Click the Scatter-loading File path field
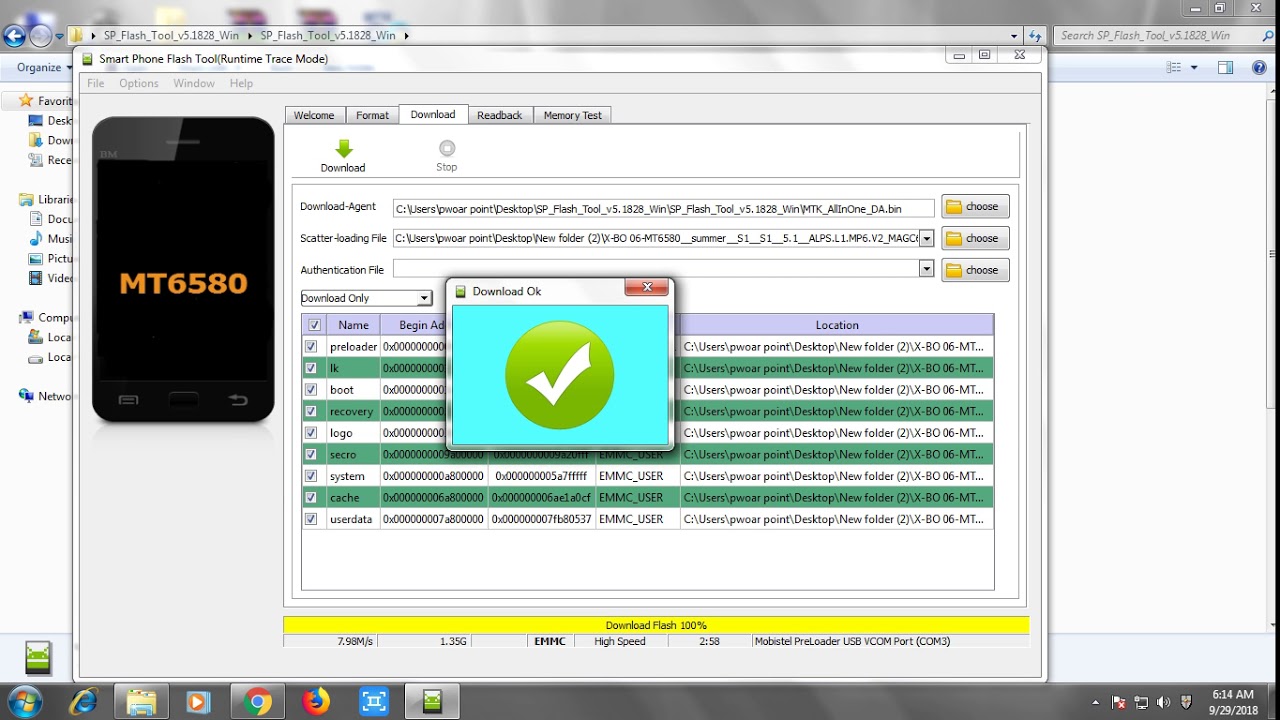Image resolution: width=1280 pixels, height=720 pixels. (x=656, y=238)
